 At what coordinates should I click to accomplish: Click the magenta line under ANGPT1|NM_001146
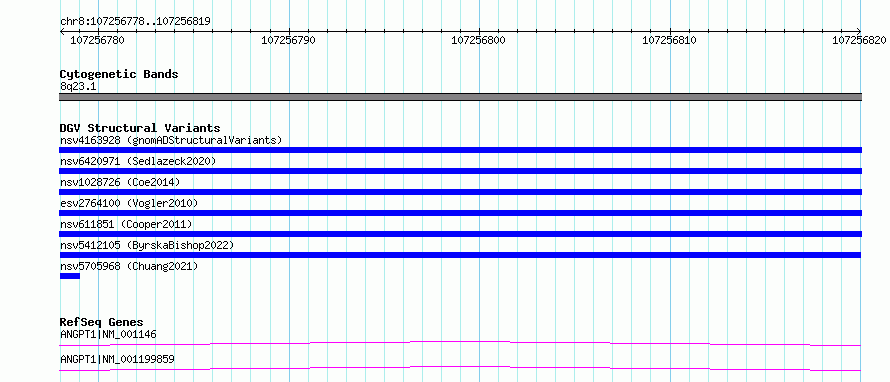point(460,343)
